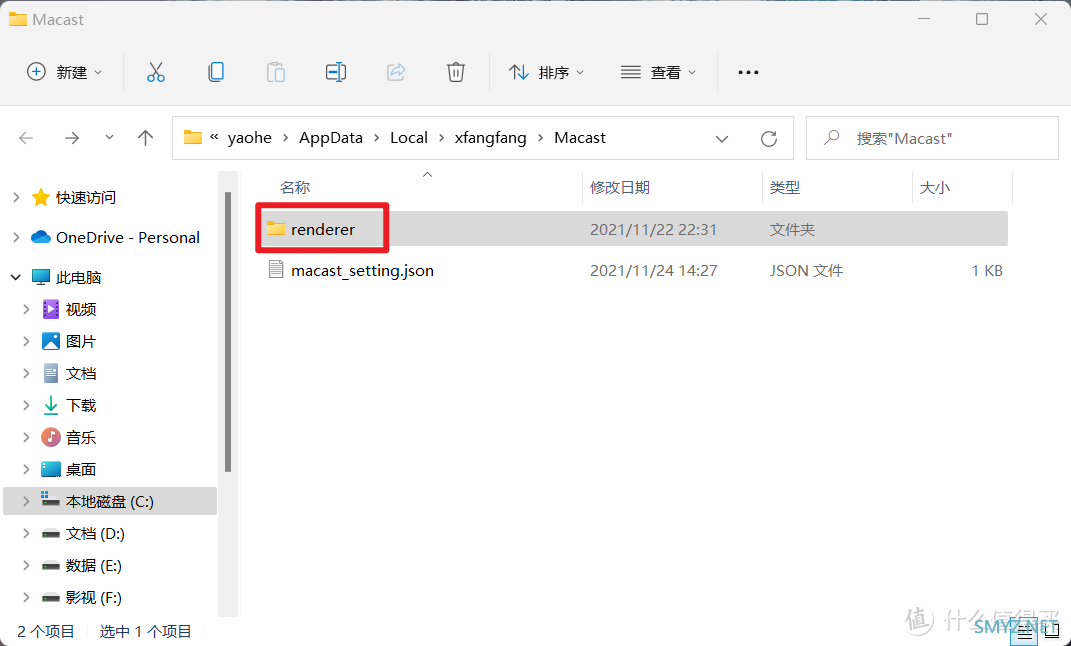Click the renderer folder icon

[x=276, y=228]
